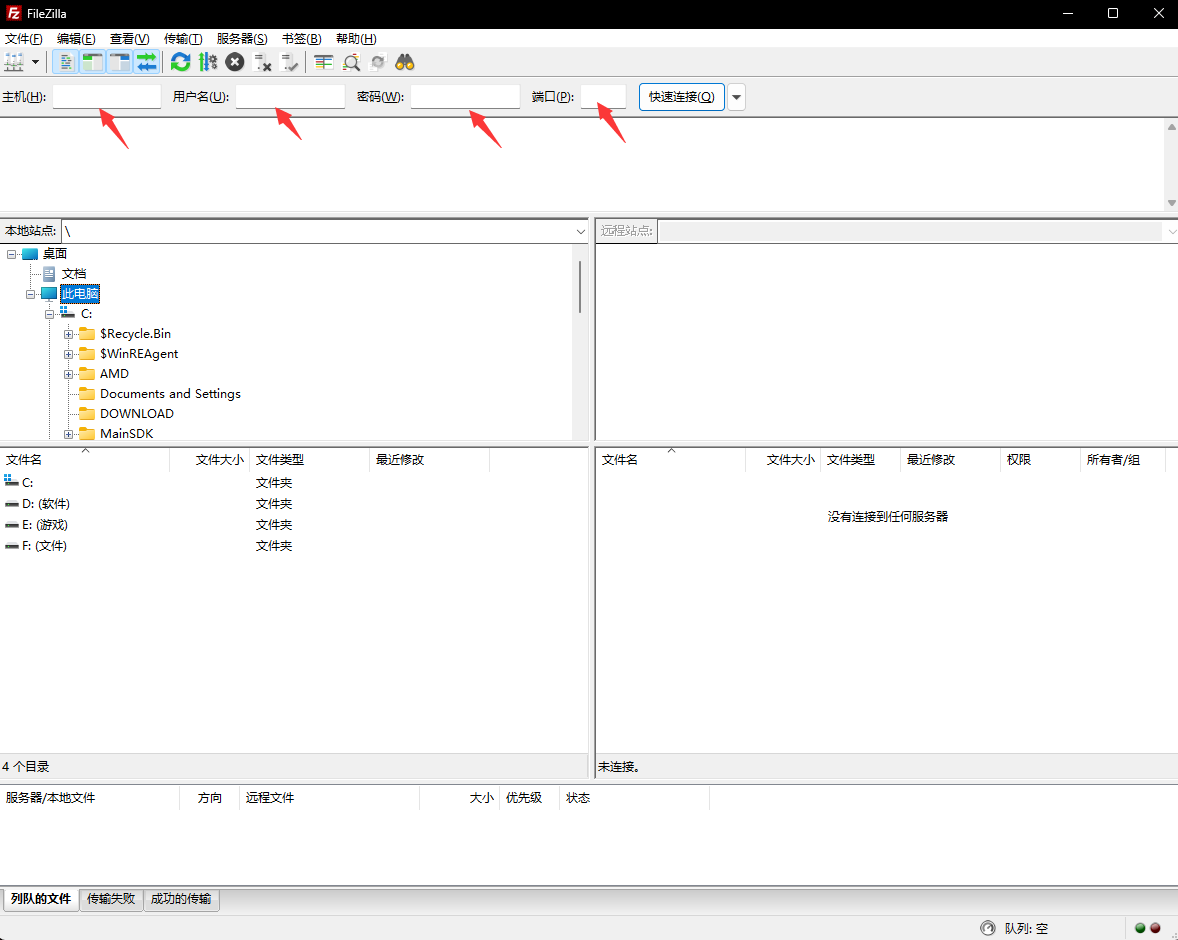
Task: Click the 快速连接(Q) button
Action: tap(681, 97)
